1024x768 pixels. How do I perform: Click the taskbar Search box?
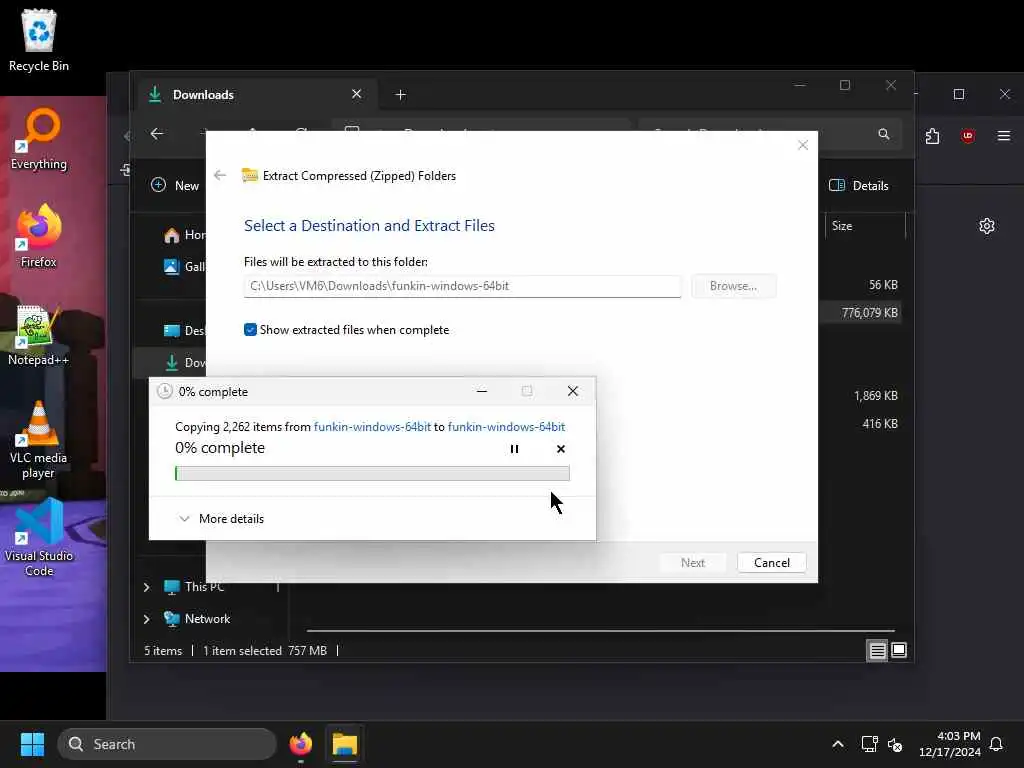[x=167, y=744]
